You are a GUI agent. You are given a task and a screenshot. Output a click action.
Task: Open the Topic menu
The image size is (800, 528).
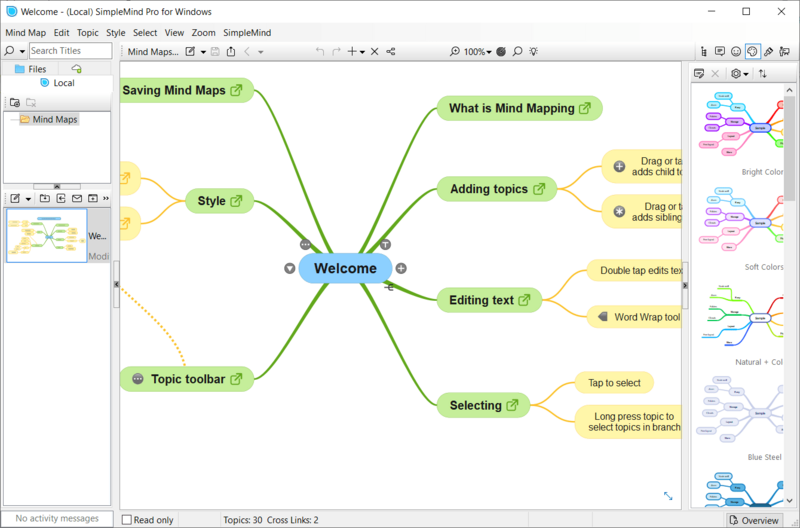[88, 33]
